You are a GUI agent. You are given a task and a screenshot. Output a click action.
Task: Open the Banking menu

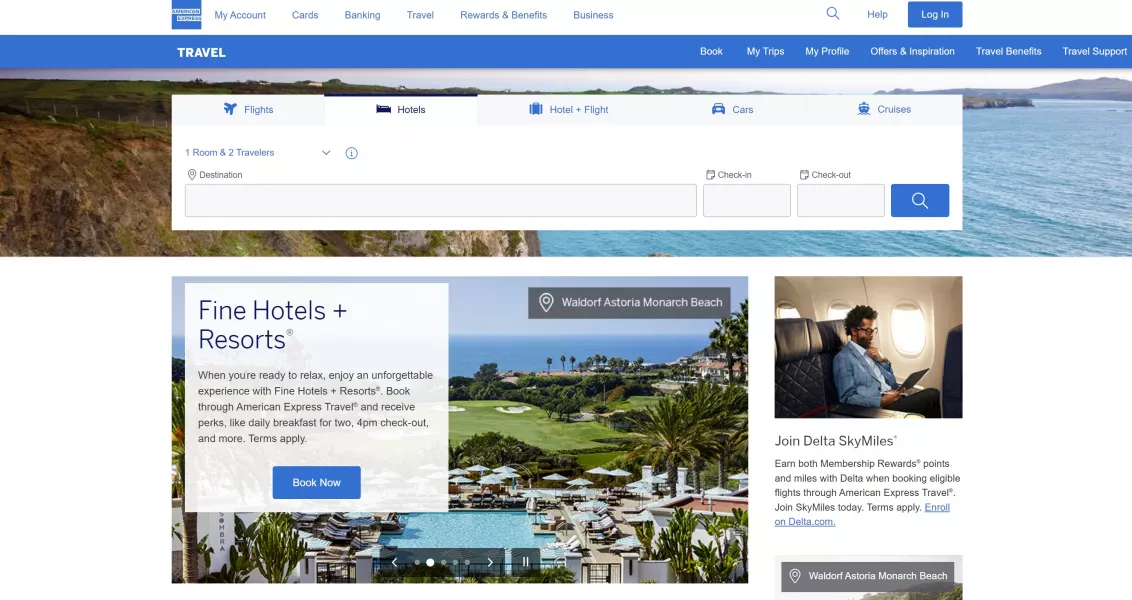(362, 15)
